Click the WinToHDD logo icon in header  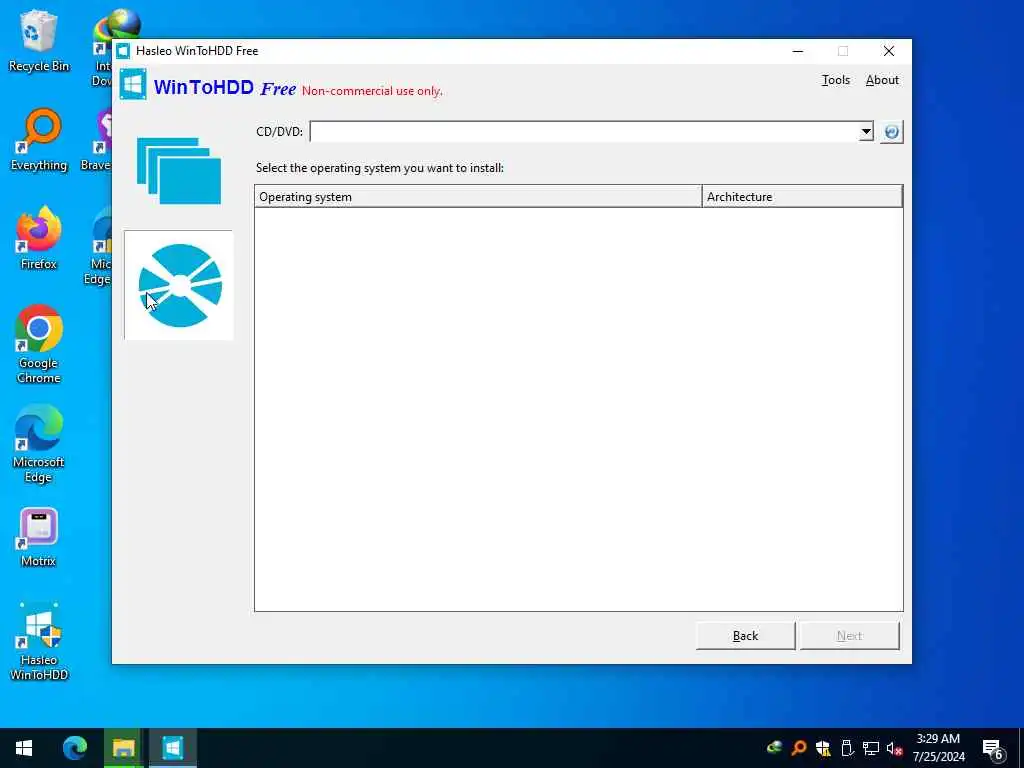[133, 84]
